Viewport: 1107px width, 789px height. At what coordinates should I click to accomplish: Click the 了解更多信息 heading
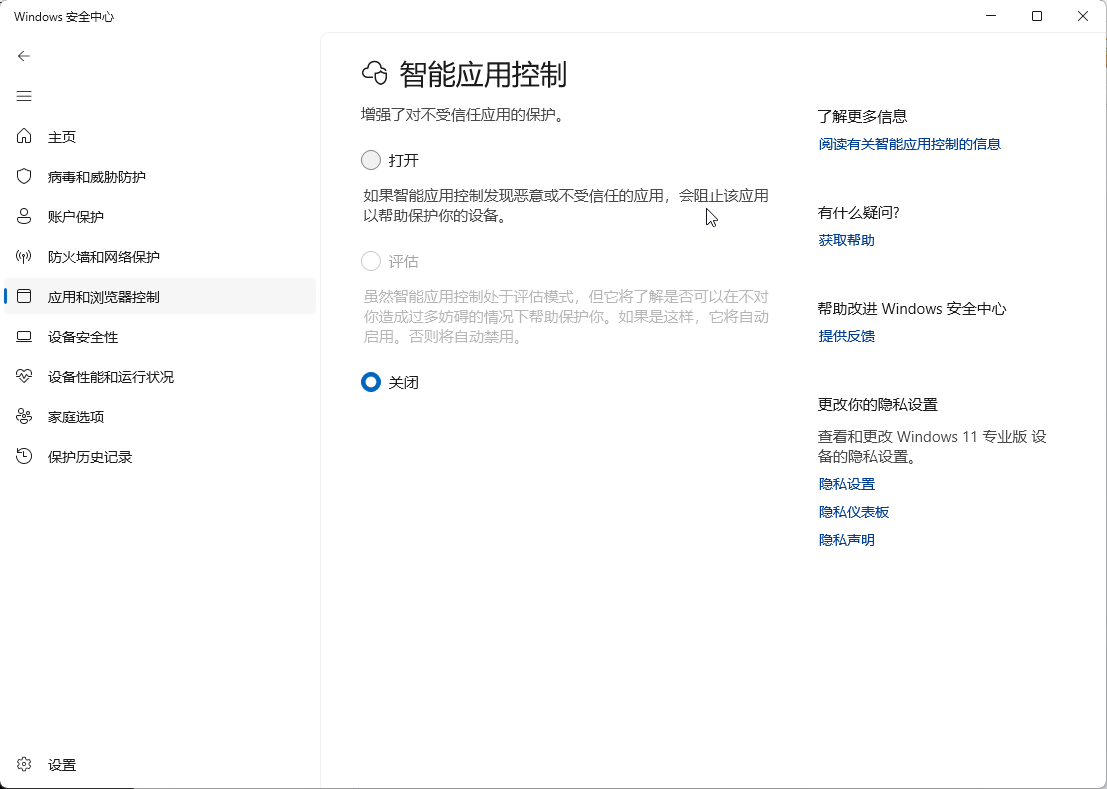tap(862, 116)
